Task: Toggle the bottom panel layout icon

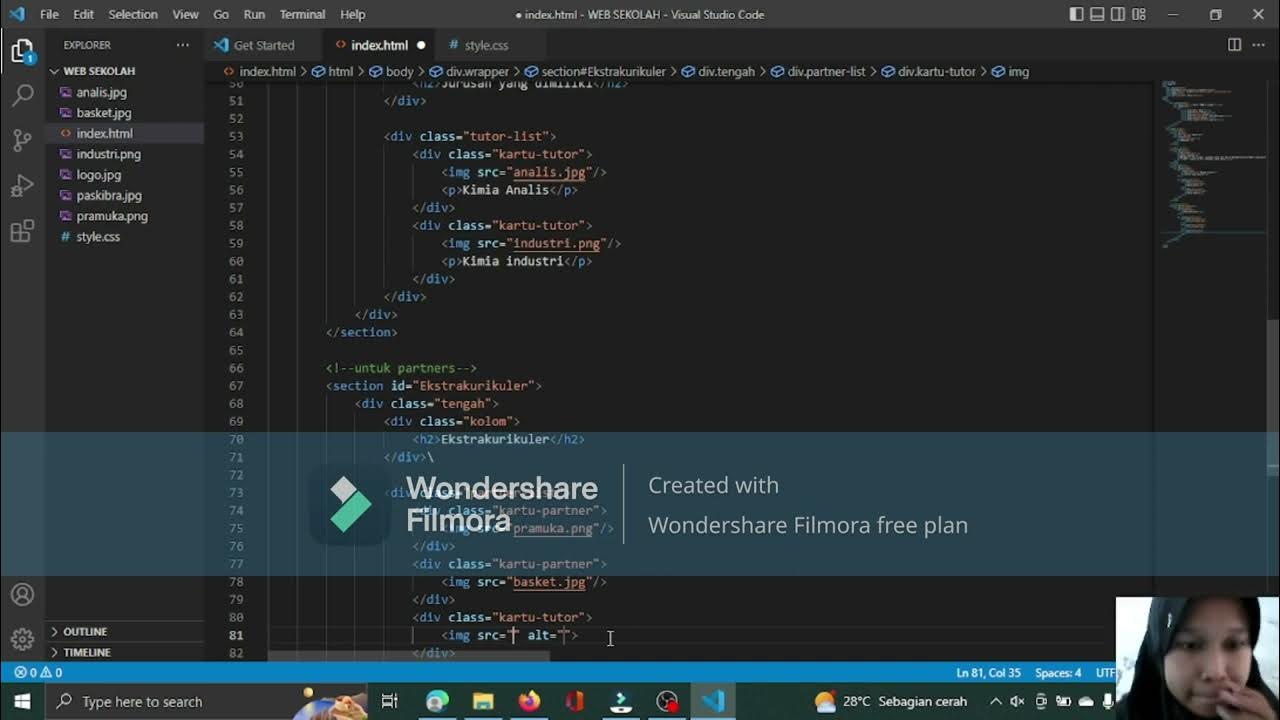Action: [1097, 14]
